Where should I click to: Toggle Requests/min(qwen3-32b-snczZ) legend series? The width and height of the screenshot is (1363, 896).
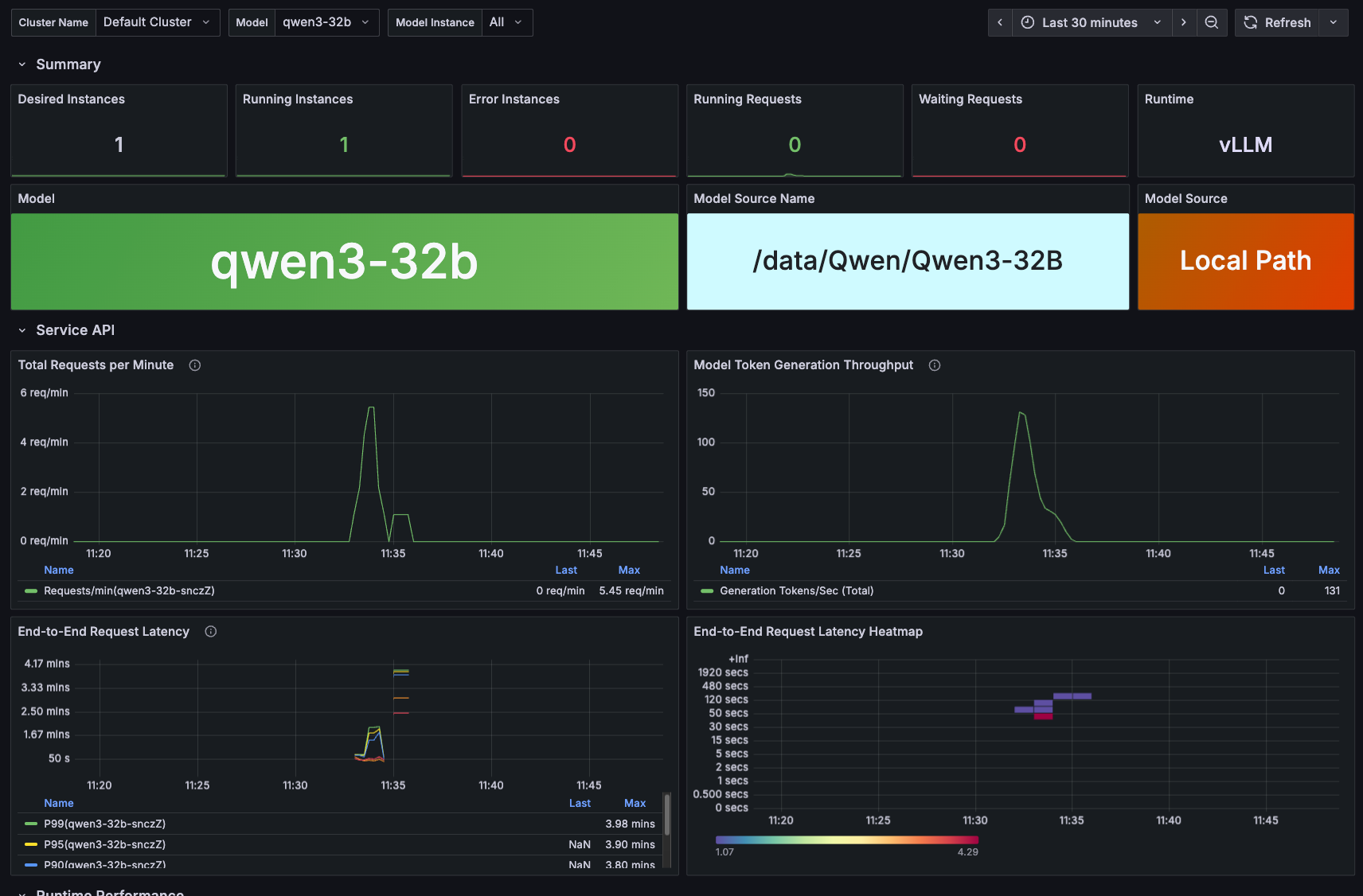129,590
